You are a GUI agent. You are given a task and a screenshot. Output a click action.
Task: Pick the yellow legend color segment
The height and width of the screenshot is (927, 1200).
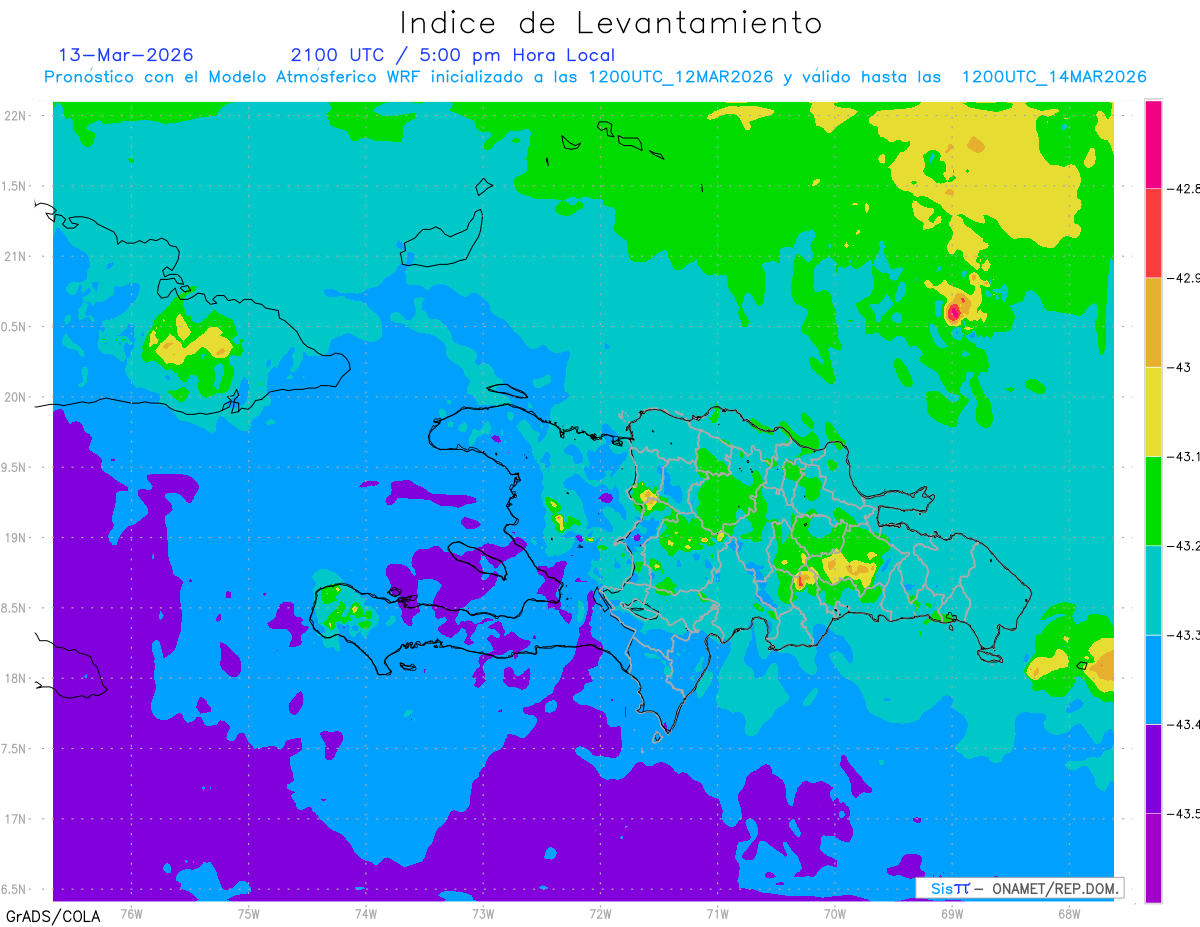pos(1153,411)
